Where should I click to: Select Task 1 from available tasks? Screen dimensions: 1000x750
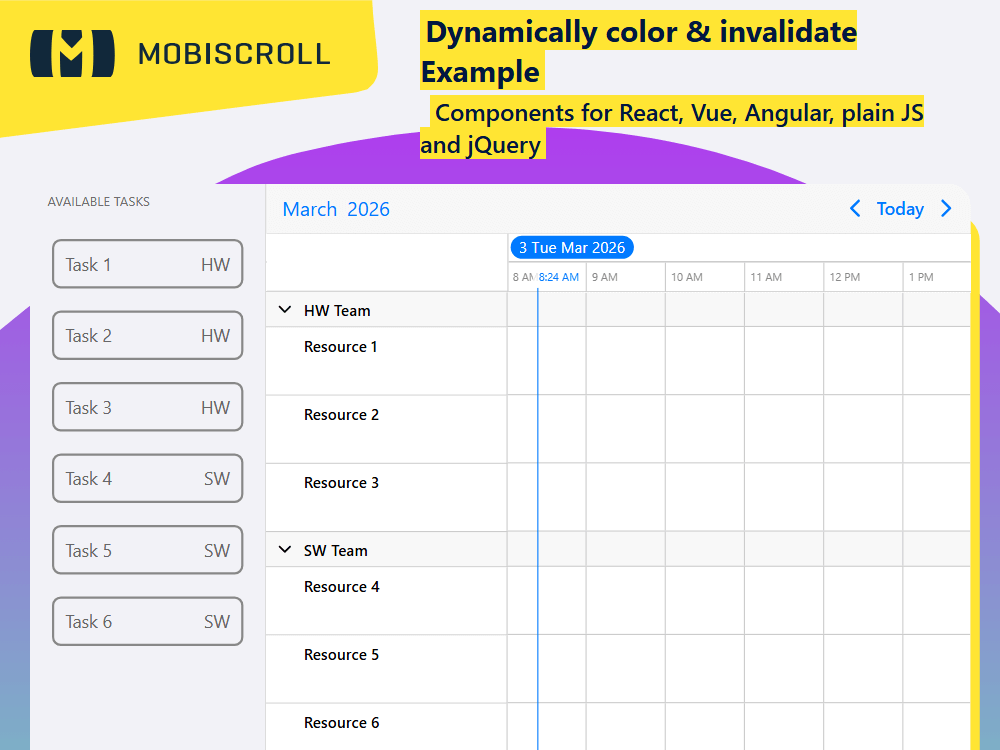click(147, 264)
